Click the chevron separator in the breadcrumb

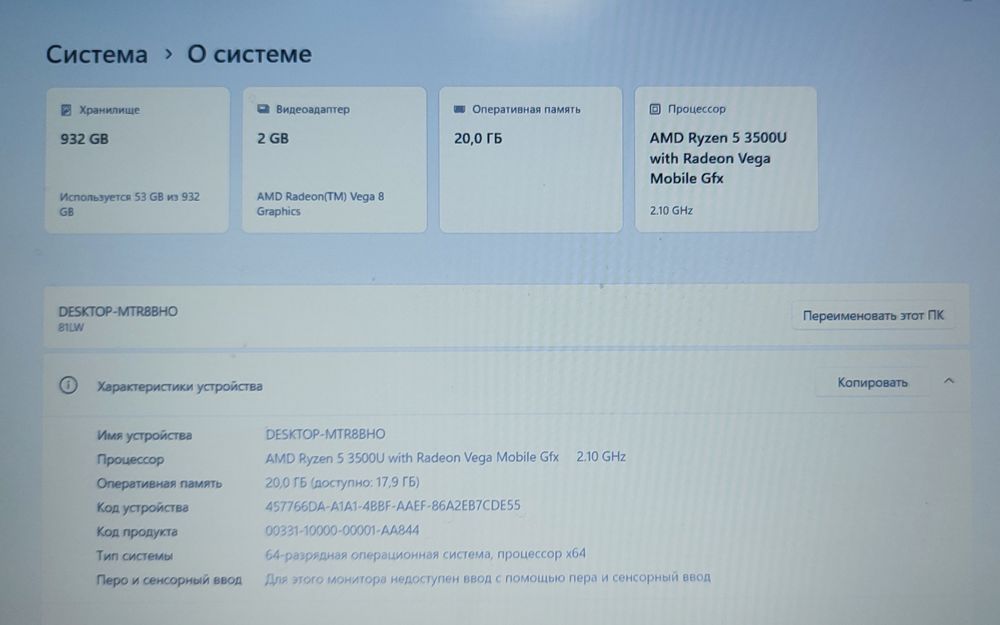[168, 54]
